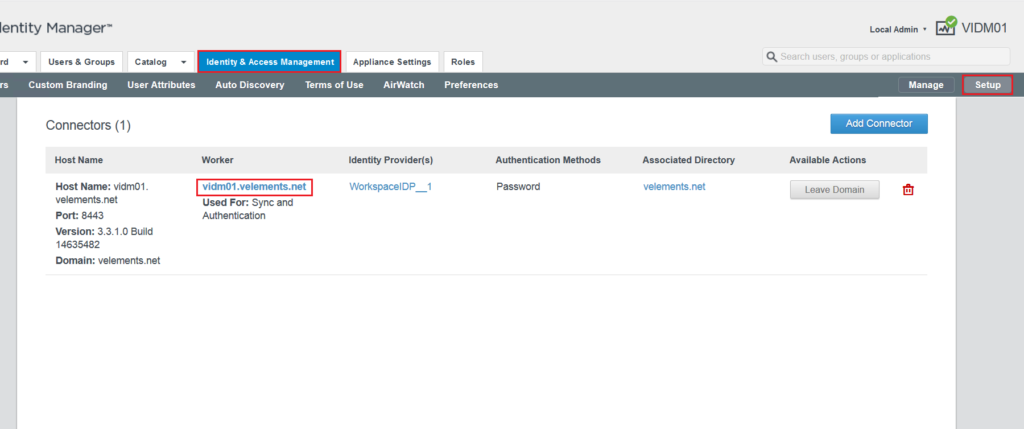
Task: Click the search magnifier icon
Action: 772,57
